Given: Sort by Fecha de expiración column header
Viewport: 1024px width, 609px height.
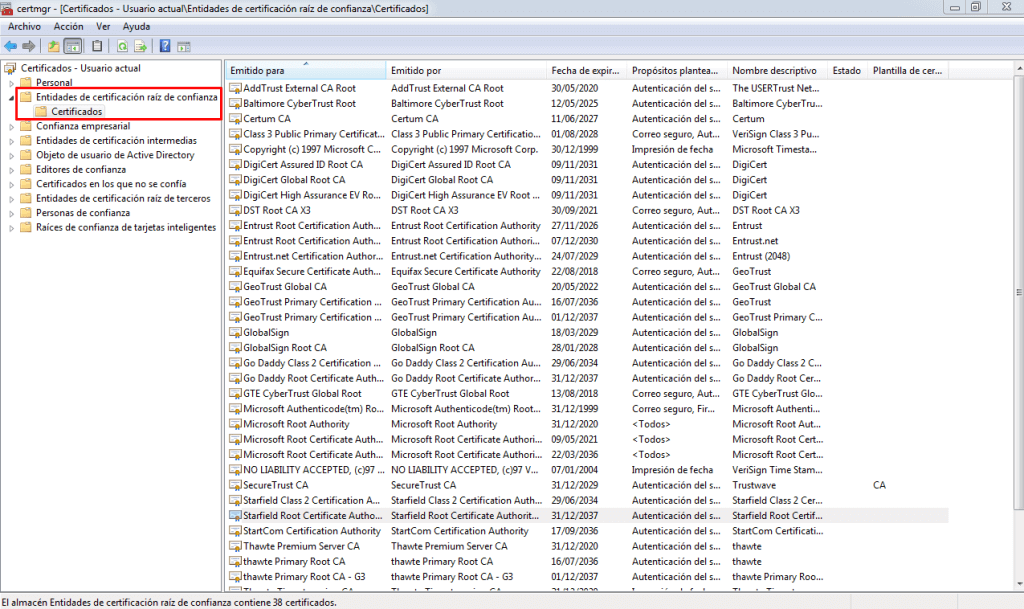Looking at the screenshot, I should [x=586, y=70].
